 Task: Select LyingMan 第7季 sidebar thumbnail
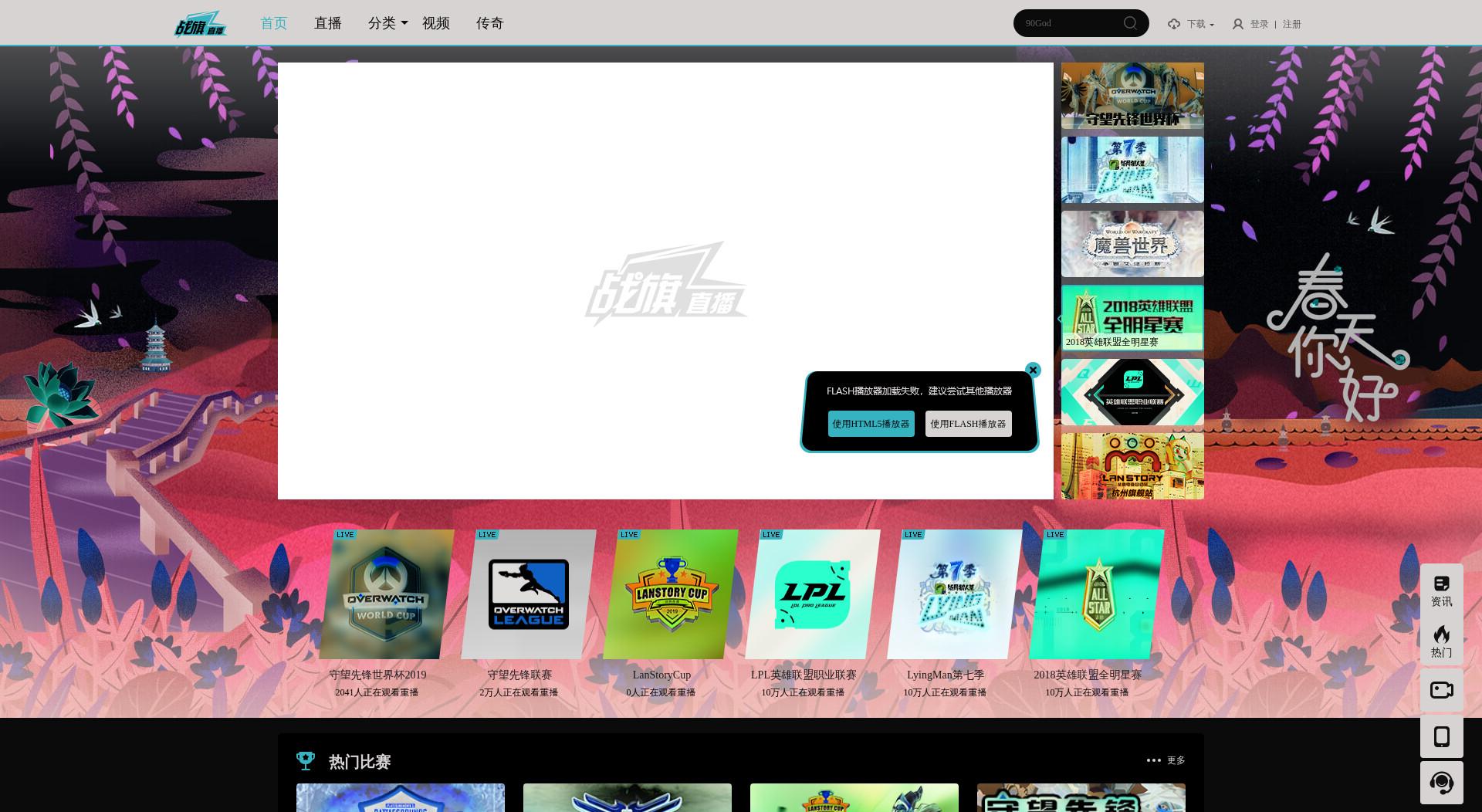click(x=1132, y=170)
